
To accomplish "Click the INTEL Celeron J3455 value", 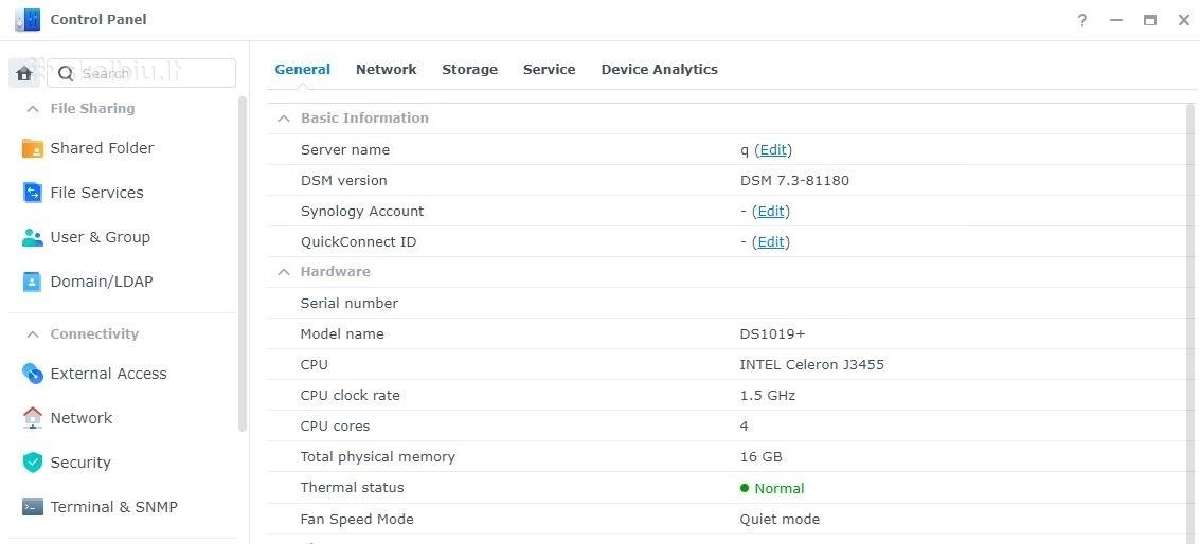I will click(x=811, y=365).
